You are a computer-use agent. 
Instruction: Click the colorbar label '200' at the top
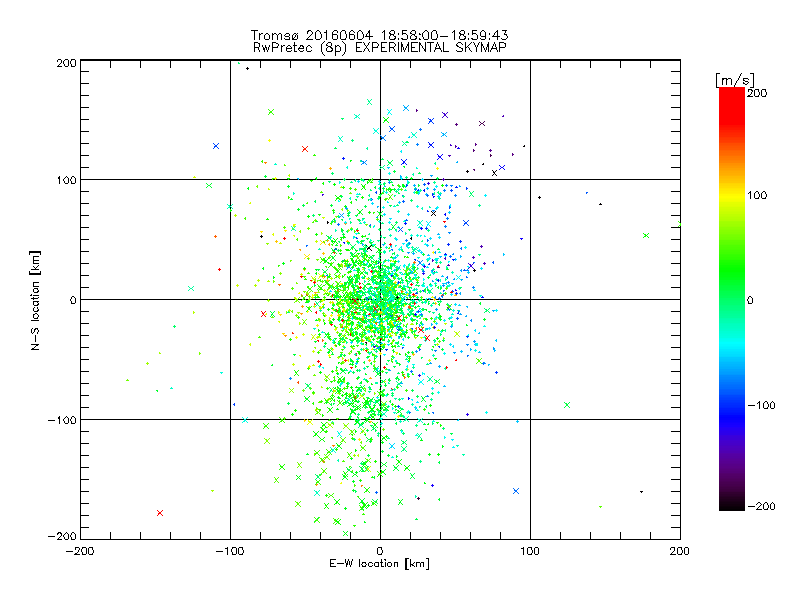(x=757, y=93)
